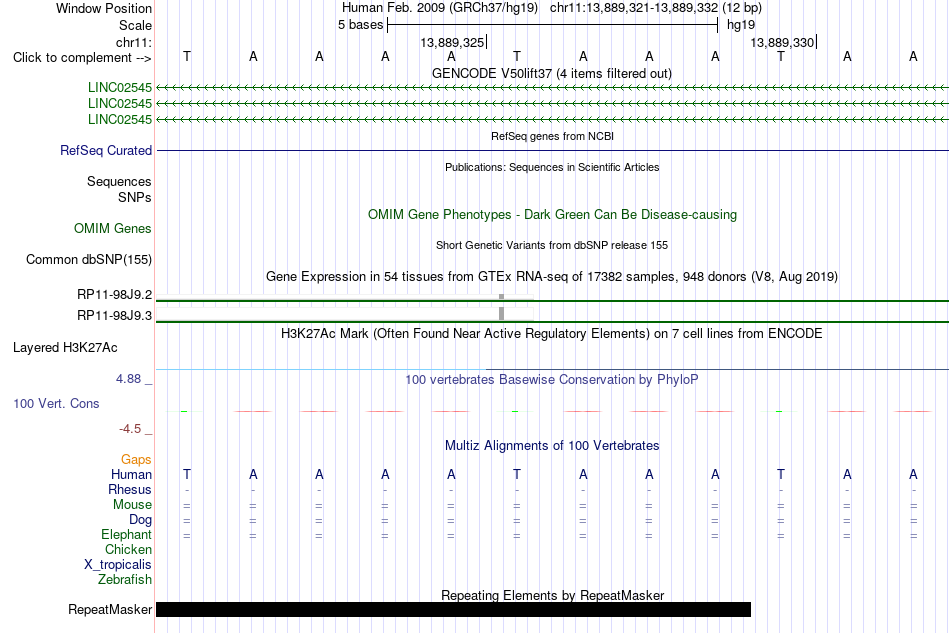Click the orange Gaps label

click(136, 460)
